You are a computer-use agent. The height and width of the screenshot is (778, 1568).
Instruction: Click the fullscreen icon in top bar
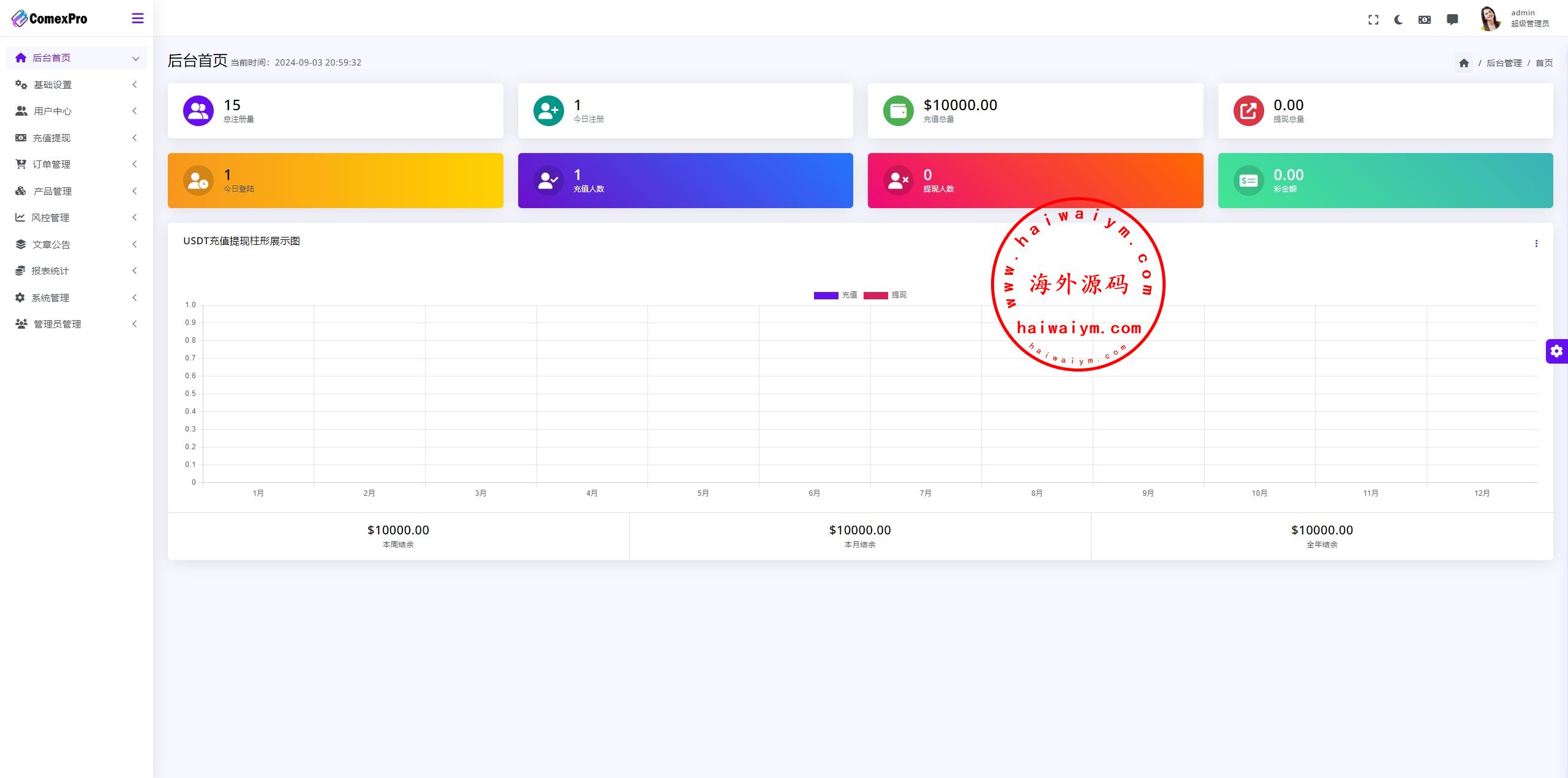tap(1373, 20)
